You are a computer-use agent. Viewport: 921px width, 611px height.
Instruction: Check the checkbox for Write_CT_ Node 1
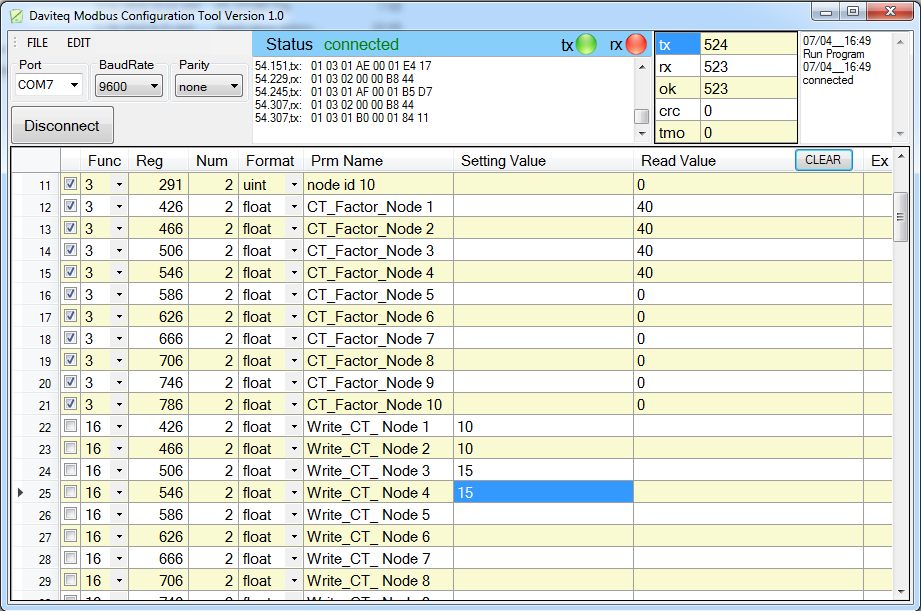coord(70,425)
